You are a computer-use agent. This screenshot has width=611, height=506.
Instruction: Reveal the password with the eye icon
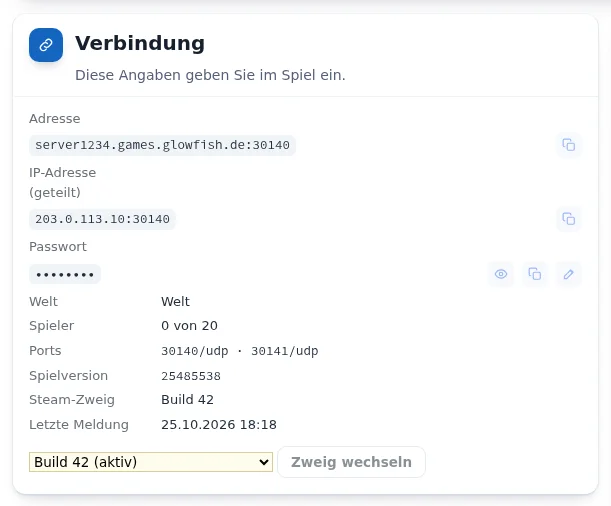click(501, 274)
